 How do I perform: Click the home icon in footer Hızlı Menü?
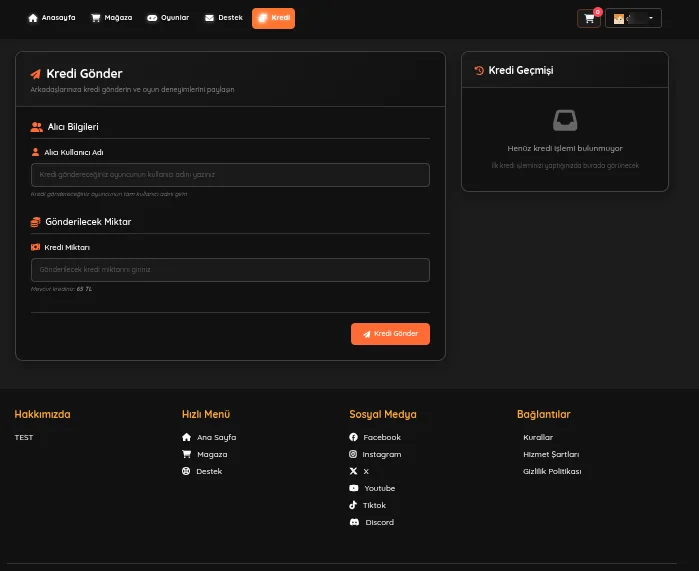(x=186, y=437)
